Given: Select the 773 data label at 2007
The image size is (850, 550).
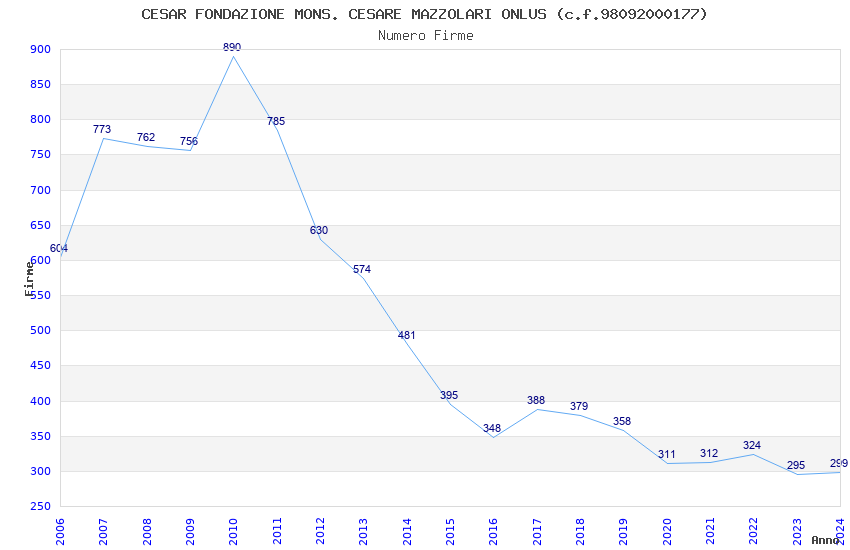Looking at the screenshot, I should (x=102, y=129).
